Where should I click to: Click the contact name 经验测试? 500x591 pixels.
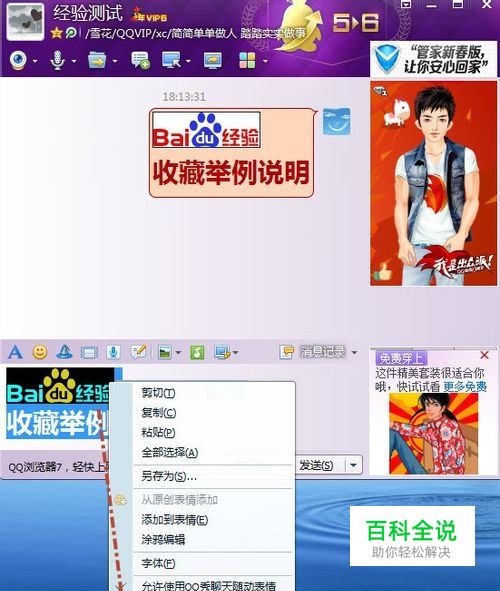[88, 13]
